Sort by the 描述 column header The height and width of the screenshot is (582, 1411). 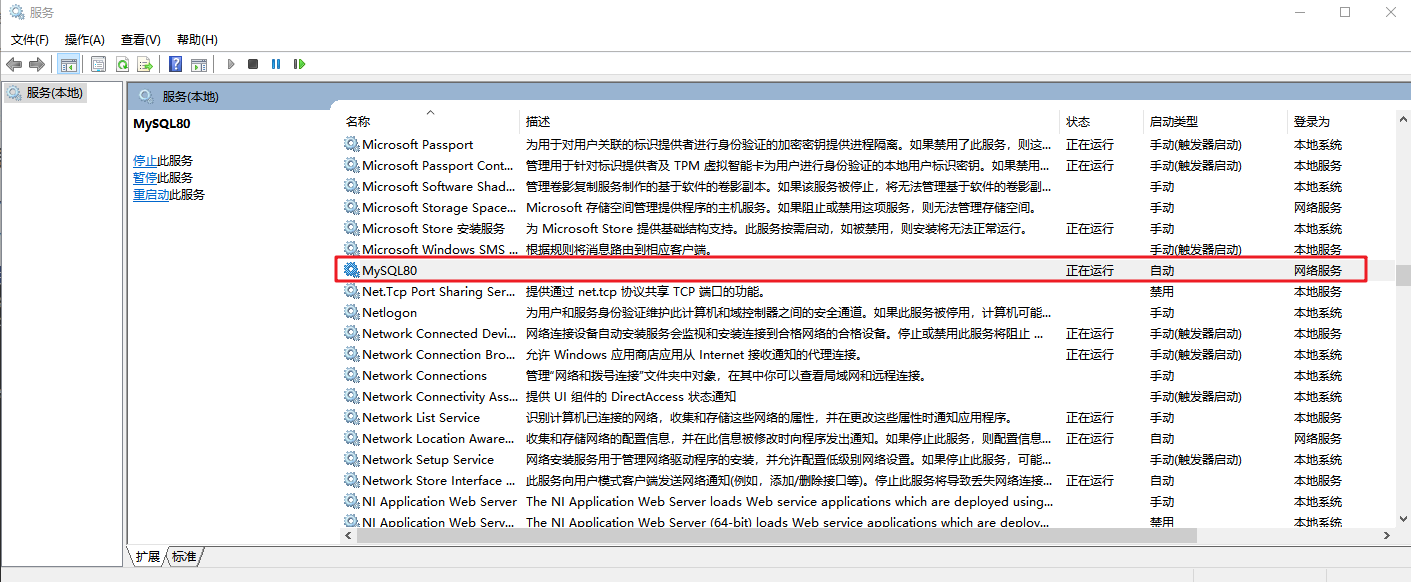pos(790,121)
